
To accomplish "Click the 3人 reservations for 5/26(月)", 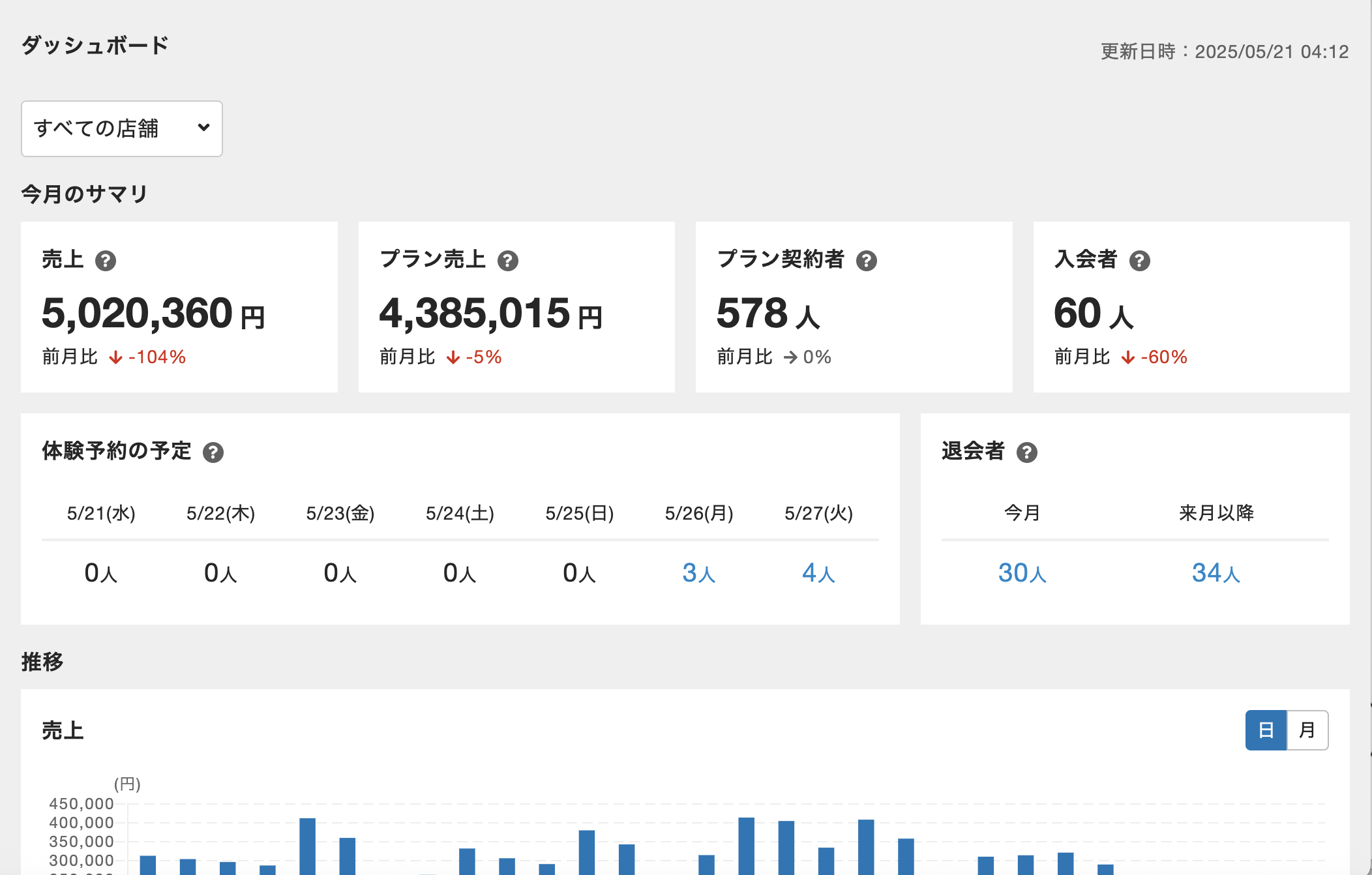I will click(698, 573).
